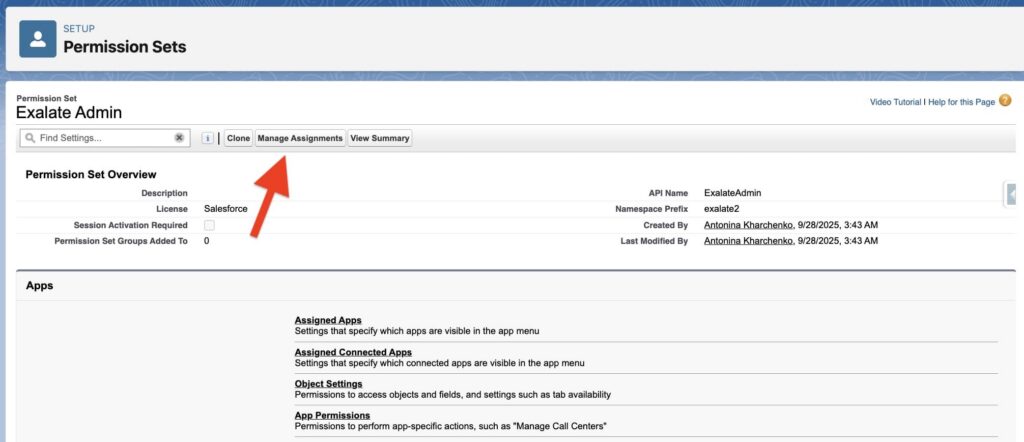Open the Video Tutorial link

894,102
